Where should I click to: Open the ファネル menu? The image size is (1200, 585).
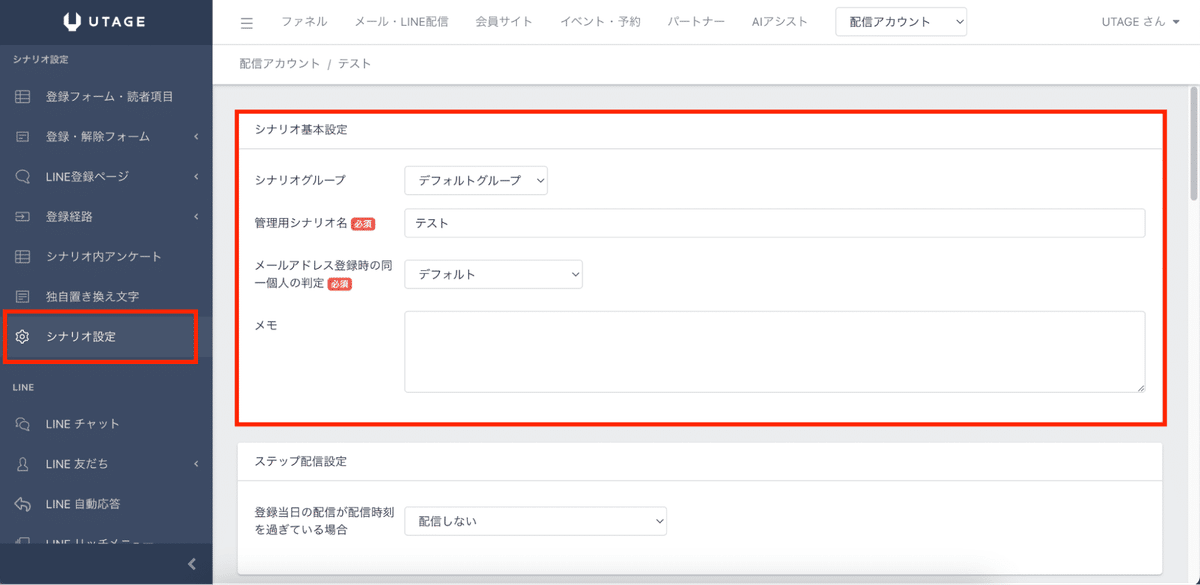coord(304,22)
